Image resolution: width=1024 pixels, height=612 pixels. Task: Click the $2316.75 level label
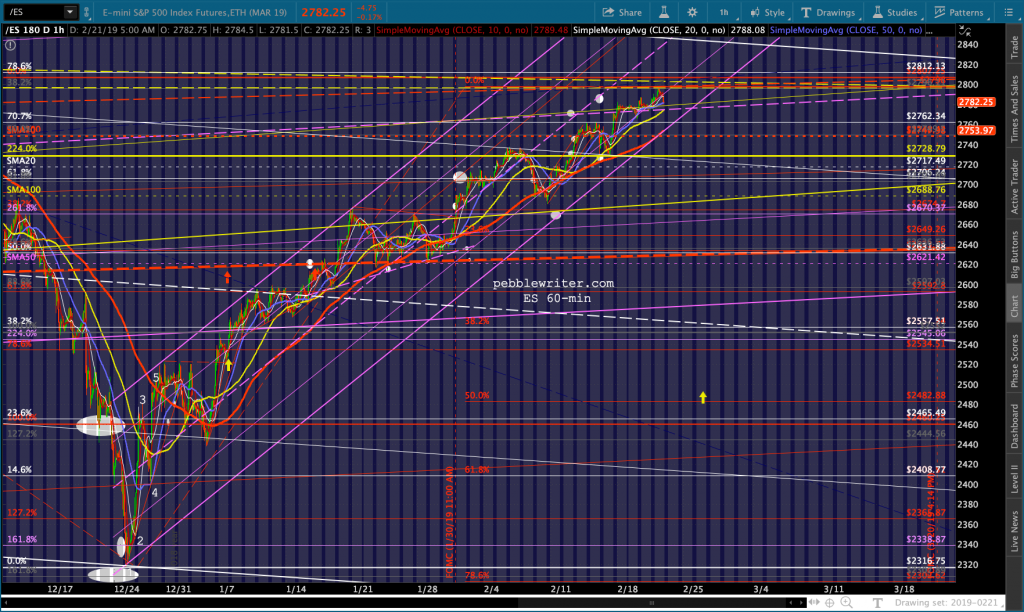[x=926, y=560]
